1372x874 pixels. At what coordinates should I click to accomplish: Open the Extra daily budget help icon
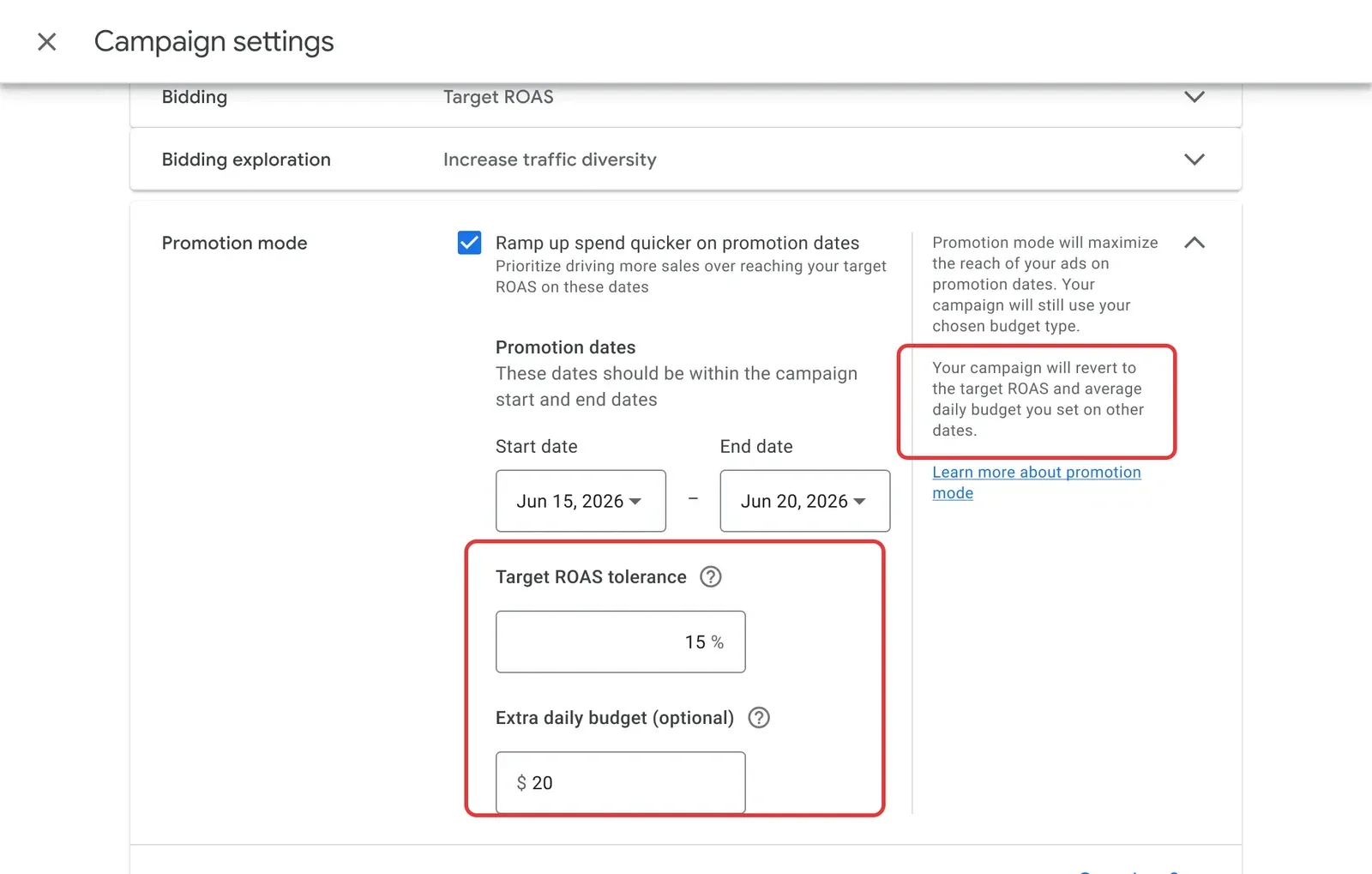click(x=759, y=717)
